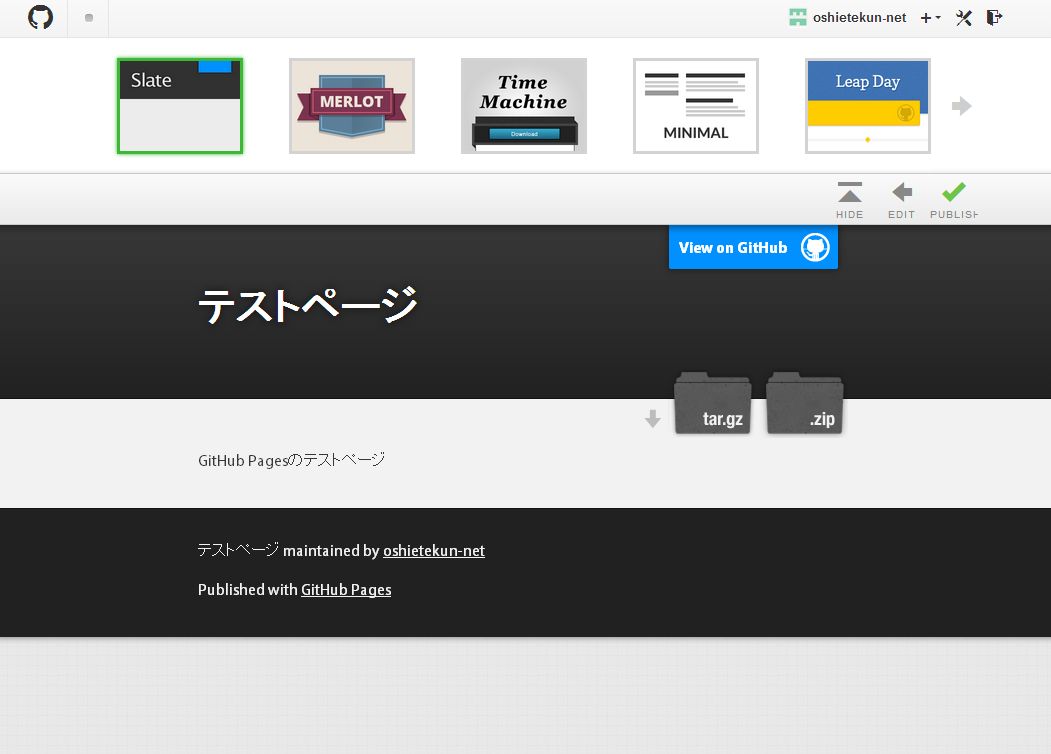The width and height of the screenshot is (1051, 754).
Task: Click the sign out icon
Action: [x=995, y=17]
